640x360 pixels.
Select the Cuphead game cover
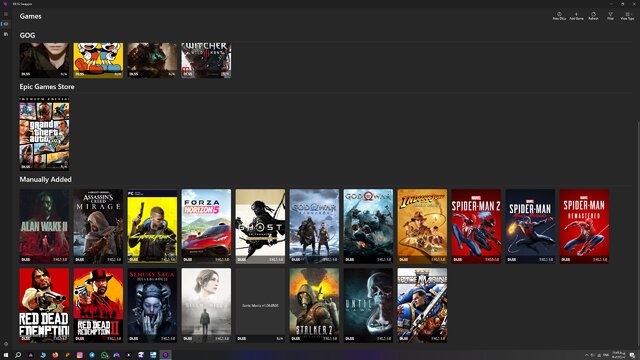(98, 60)
